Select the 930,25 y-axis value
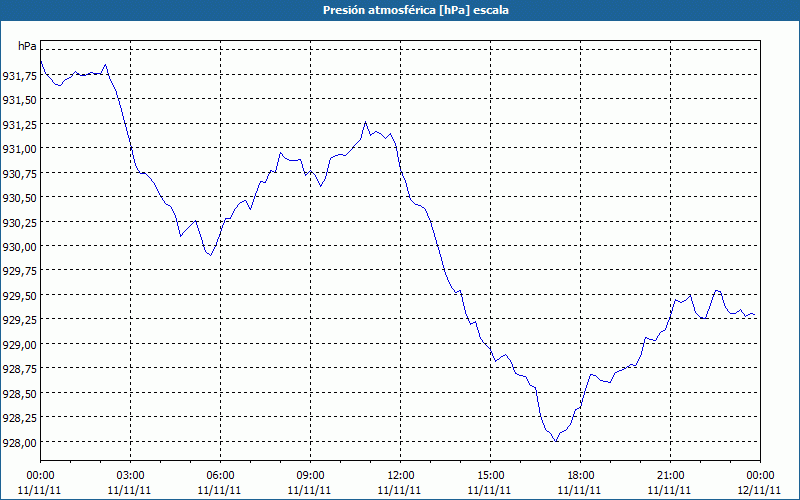800x500 pixels. (x=19, y=222)
